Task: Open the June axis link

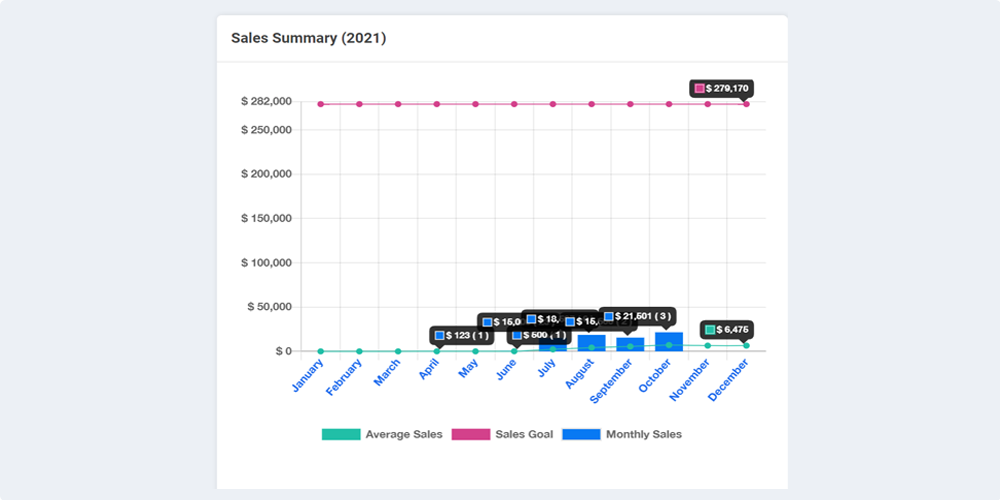Action: pyautogui.click(x=507, y=369)
